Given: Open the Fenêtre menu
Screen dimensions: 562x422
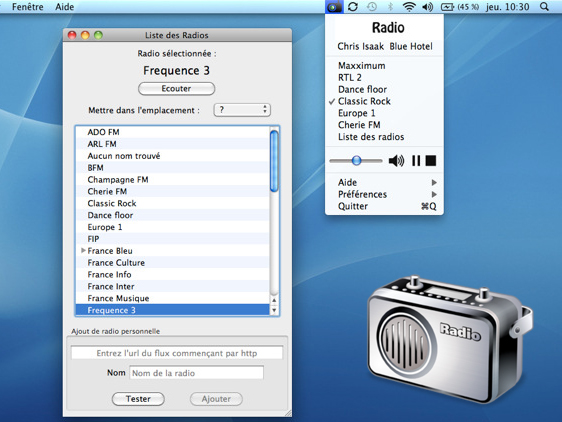Looking at the screenshot, I should (28, 6).
